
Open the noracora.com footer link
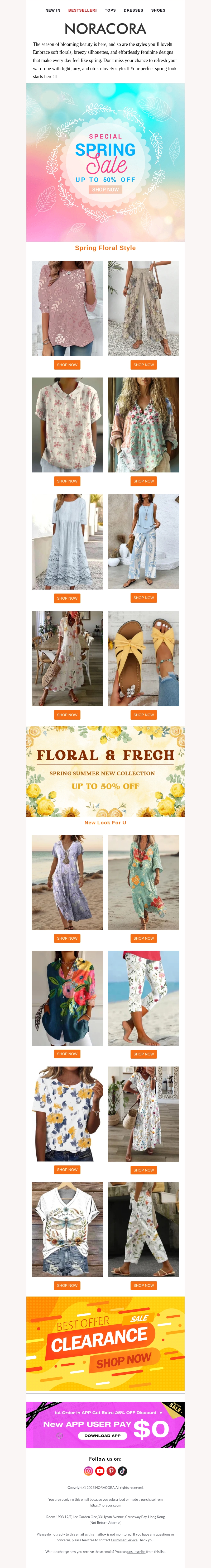[105, 1505]
